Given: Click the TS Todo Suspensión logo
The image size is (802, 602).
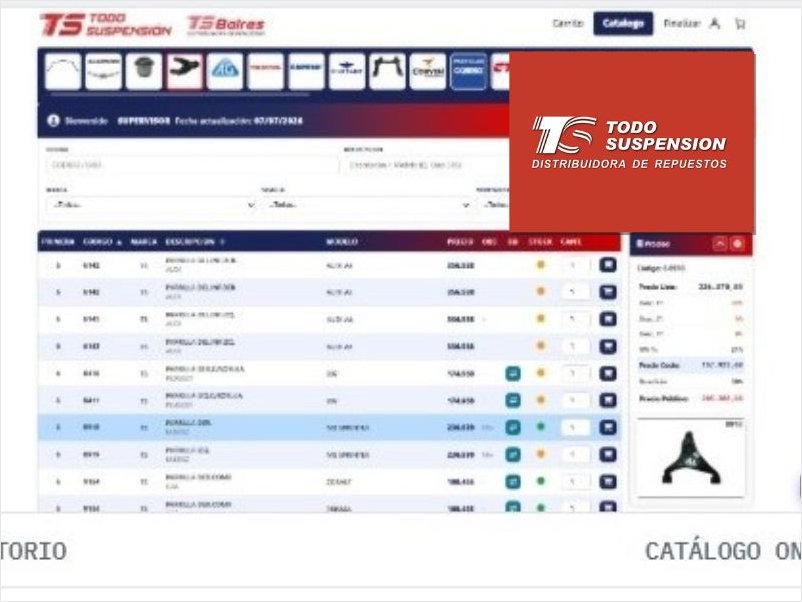Looking at the screenshot, I should pos(106,25).
